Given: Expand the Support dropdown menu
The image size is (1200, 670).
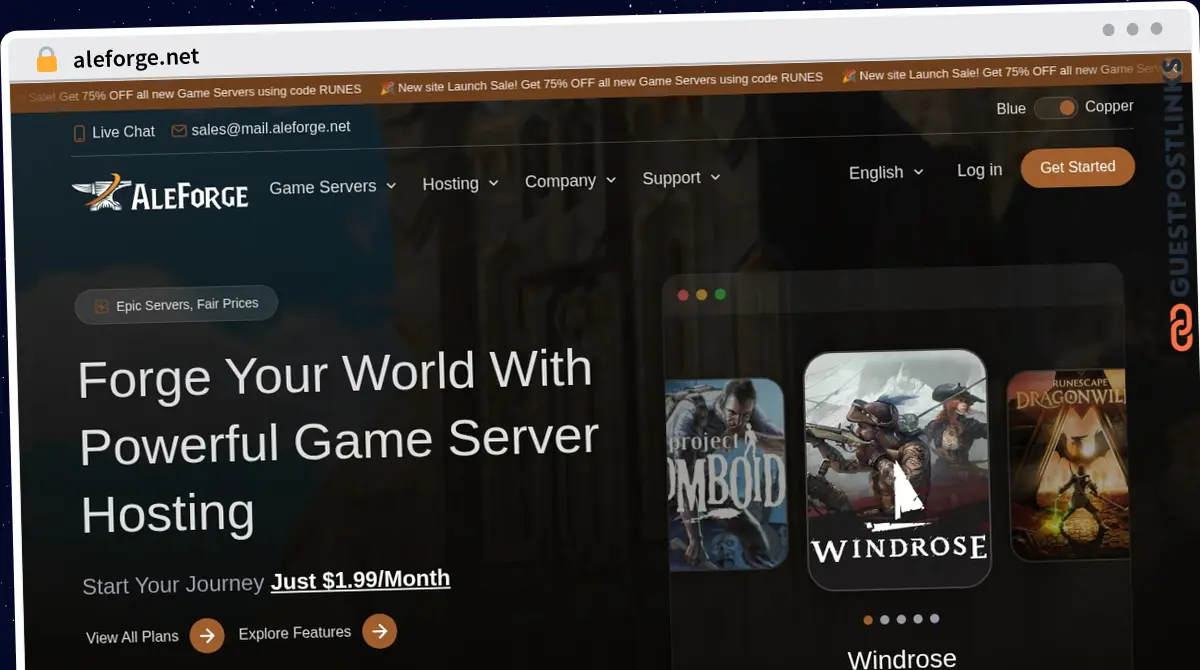Looking at the screenshot, I should [681, 178].
